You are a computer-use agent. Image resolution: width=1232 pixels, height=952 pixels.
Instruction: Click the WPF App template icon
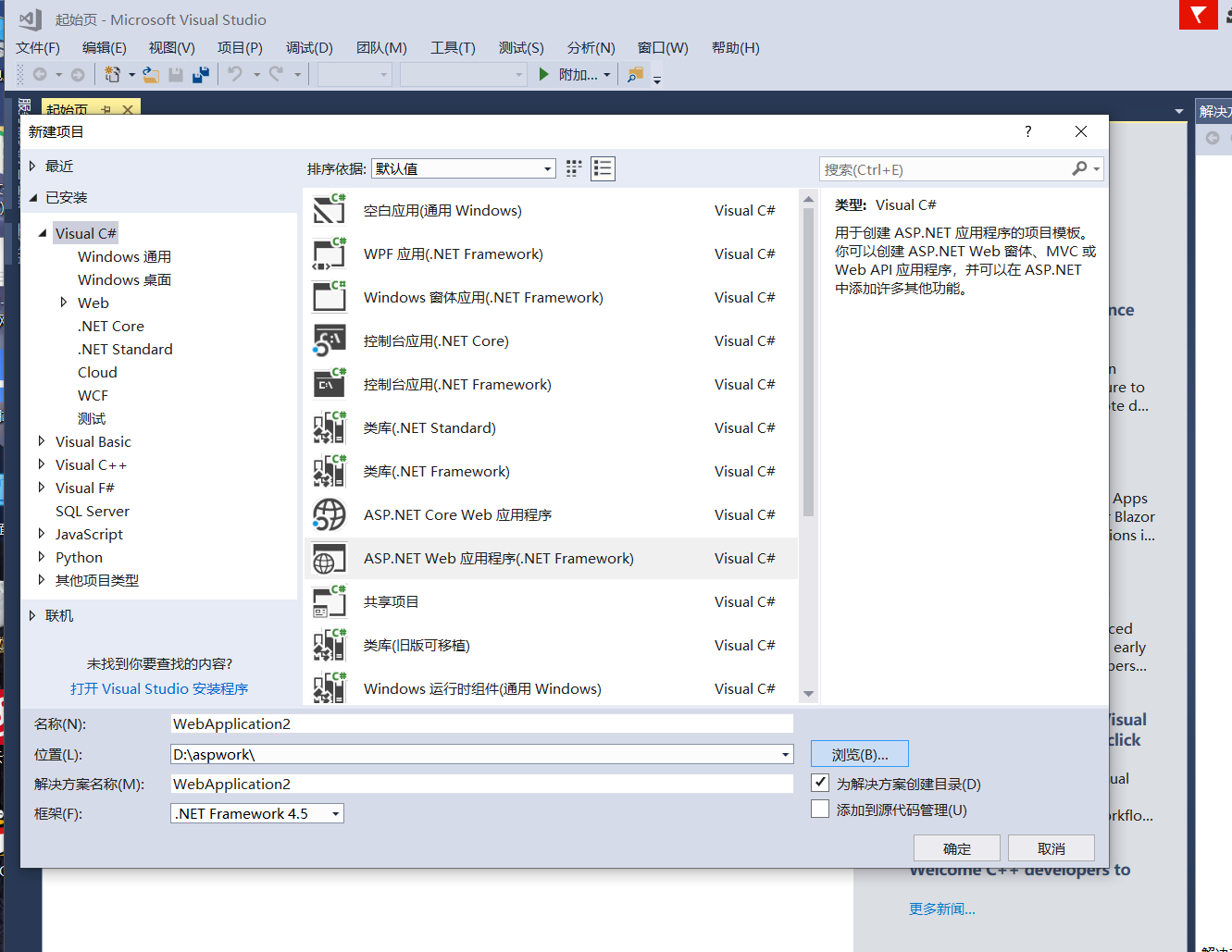pos(330,253)
